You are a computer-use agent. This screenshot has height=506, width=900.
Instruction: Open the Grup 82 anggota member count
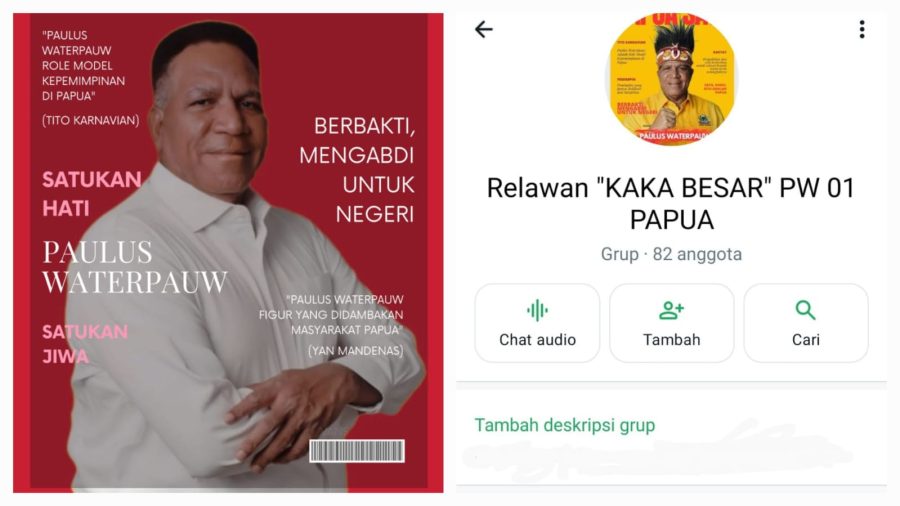tap(672, 254)
